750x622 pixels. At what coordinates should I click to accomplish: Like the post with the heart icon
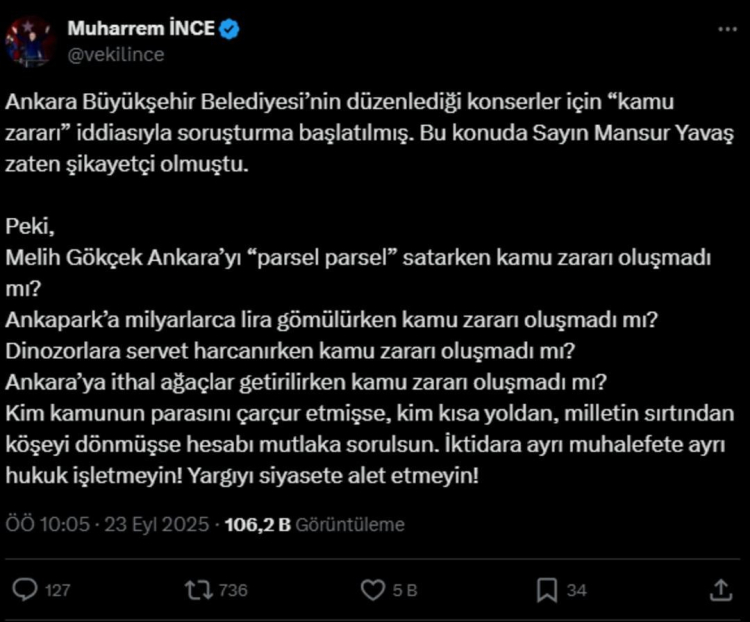pyautogui.click(x=373, y=590)
